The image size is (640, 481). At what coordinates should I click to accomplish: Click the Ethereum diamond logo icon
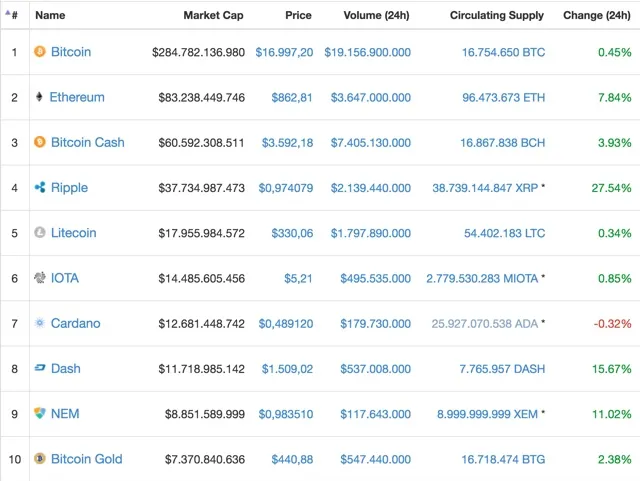pyautogui.click(x=39, y=97)
